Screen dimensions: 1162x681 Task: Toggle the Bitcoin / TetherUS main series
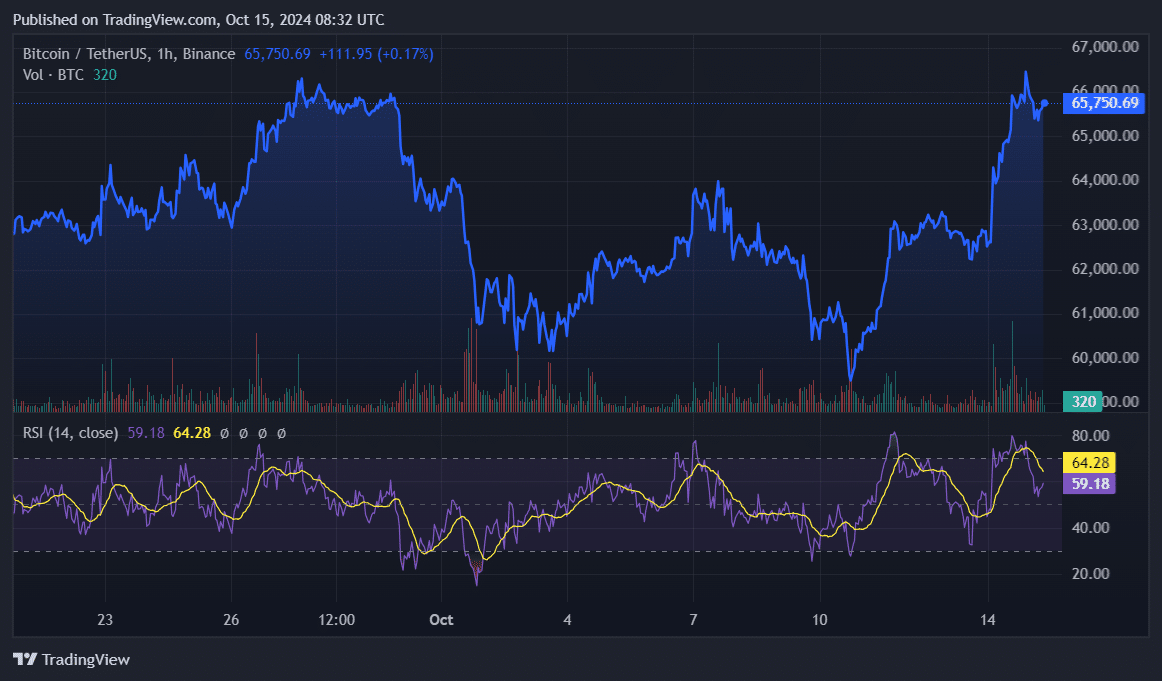coord(80,54)
